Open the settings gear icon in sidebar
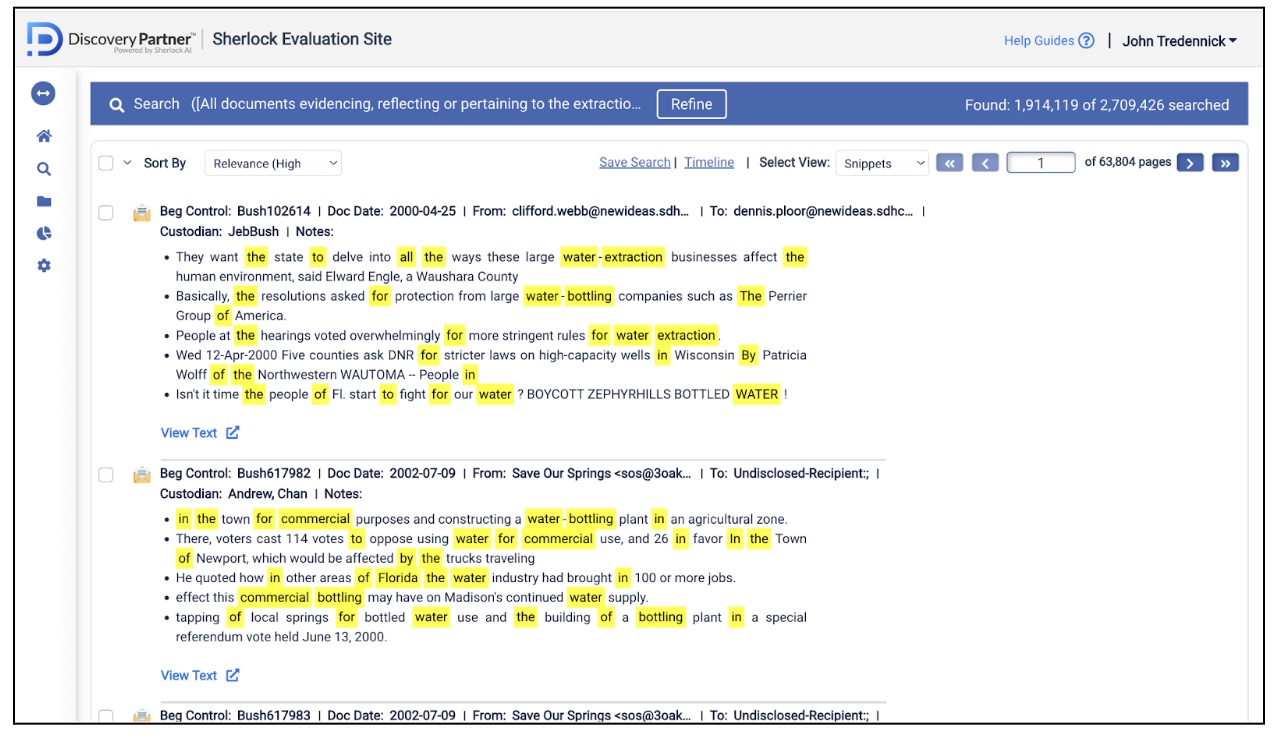Viewport: 1278px width, 738px height. [x=43, y=266]
